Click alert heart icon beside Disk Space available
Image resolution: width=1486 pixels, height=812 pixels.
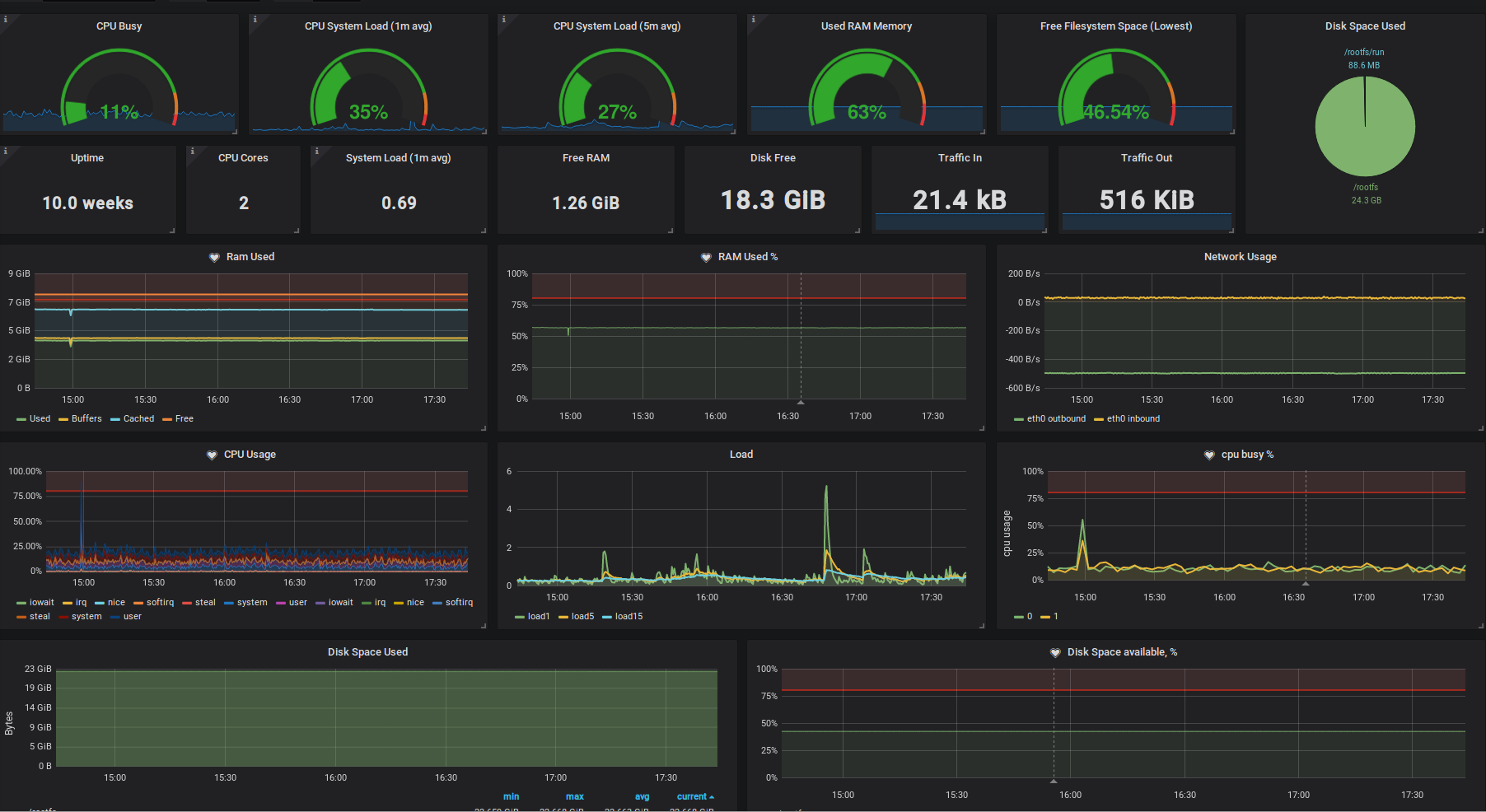pos(1055,652)
